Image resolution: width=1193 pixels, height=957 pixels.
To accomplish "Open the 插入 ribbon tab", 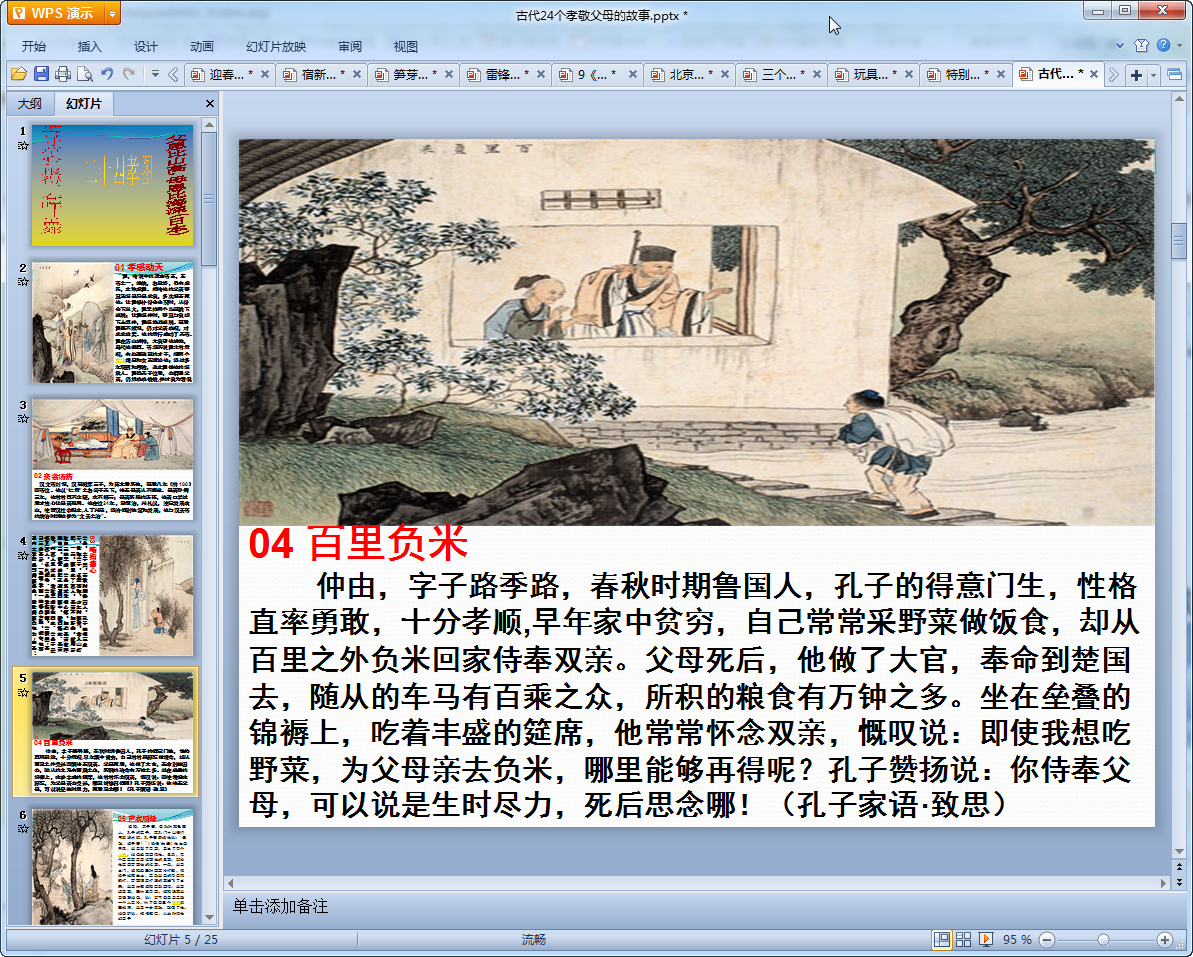I will click(x=90, y=46).
